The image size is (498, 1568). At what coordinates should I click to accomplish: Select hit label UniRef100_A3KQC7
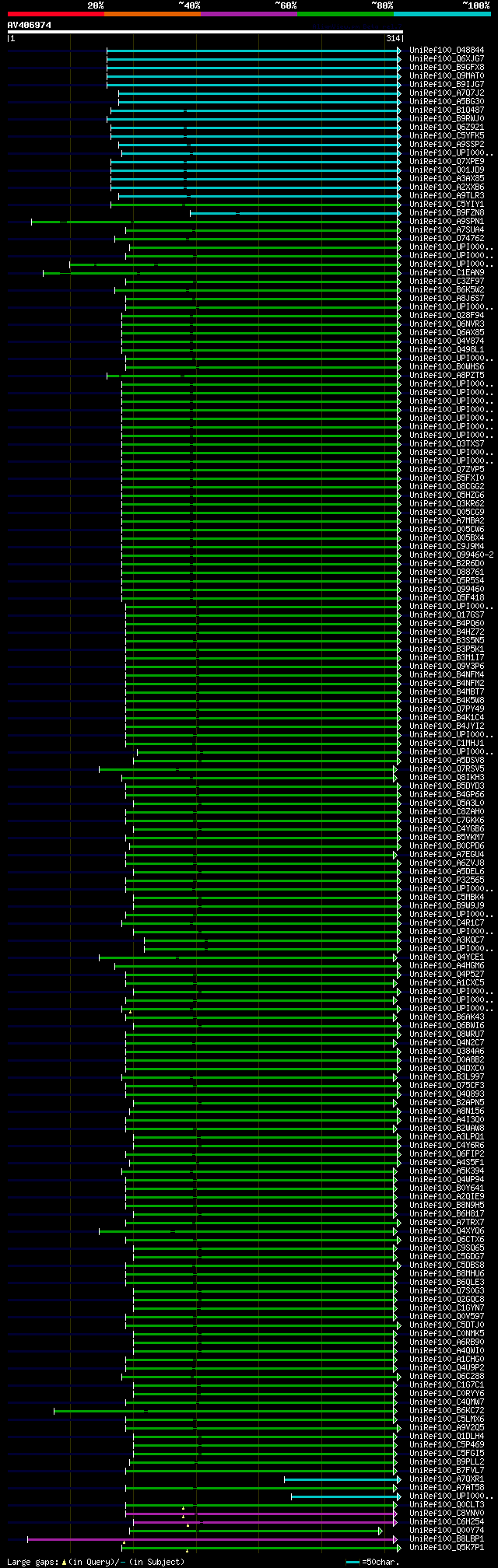point(447,940)
